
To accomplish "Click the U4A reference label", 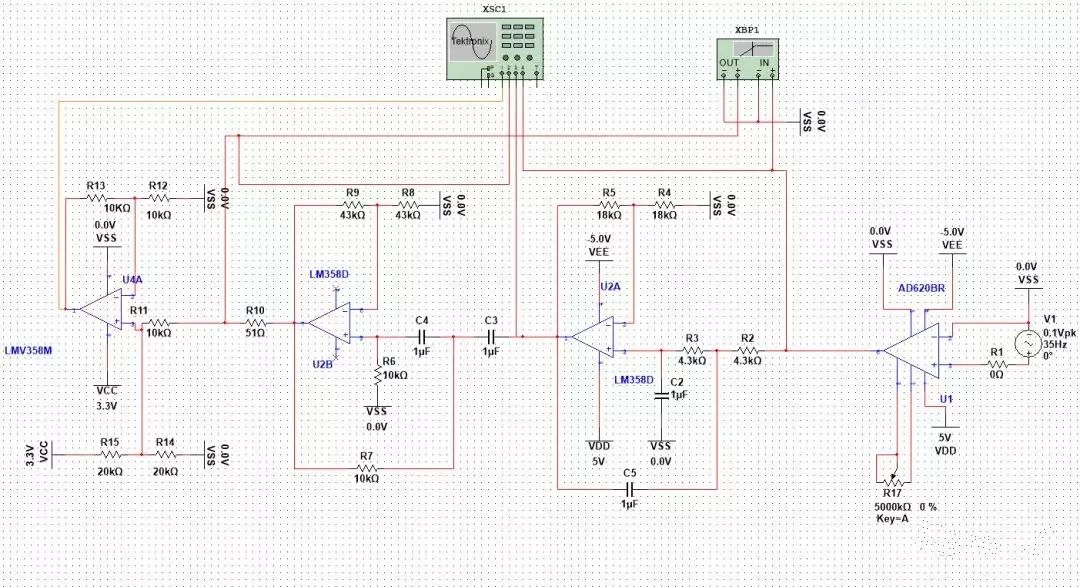I will 132,280.
